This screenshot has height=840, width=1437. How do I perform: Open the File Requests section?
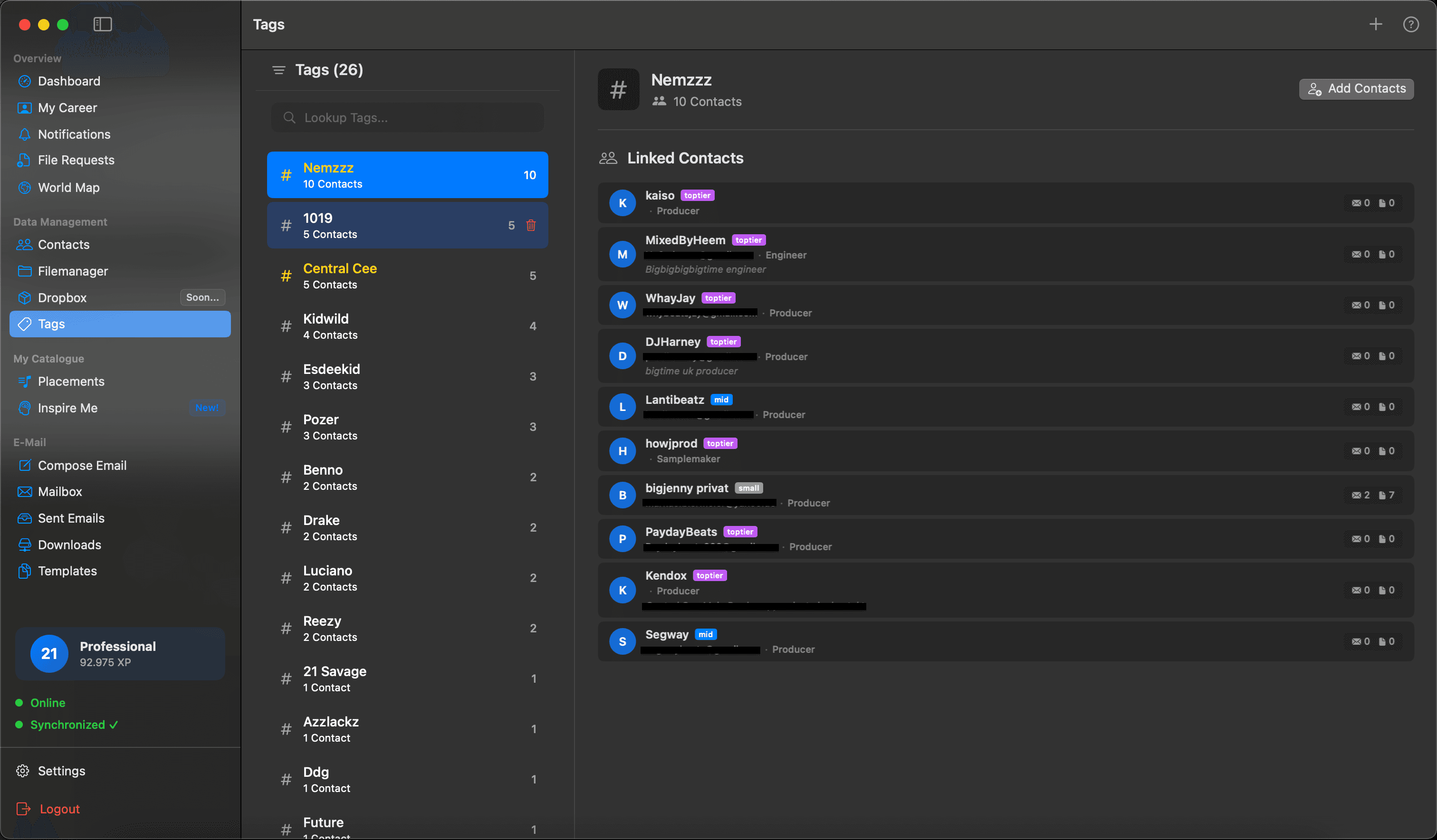point(76,160)
